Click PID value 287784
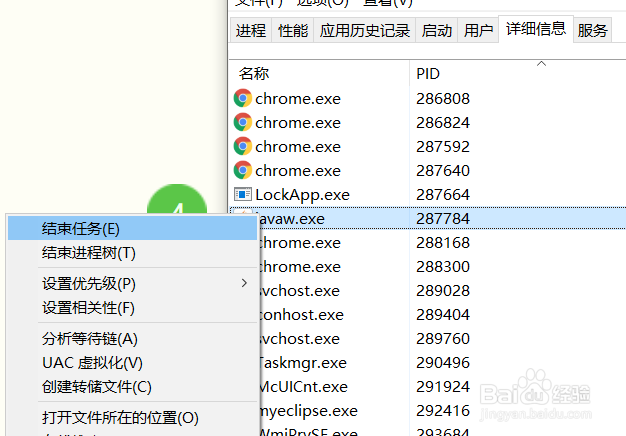This screenshot has height=436, width=626. click(x=443, y=219)
